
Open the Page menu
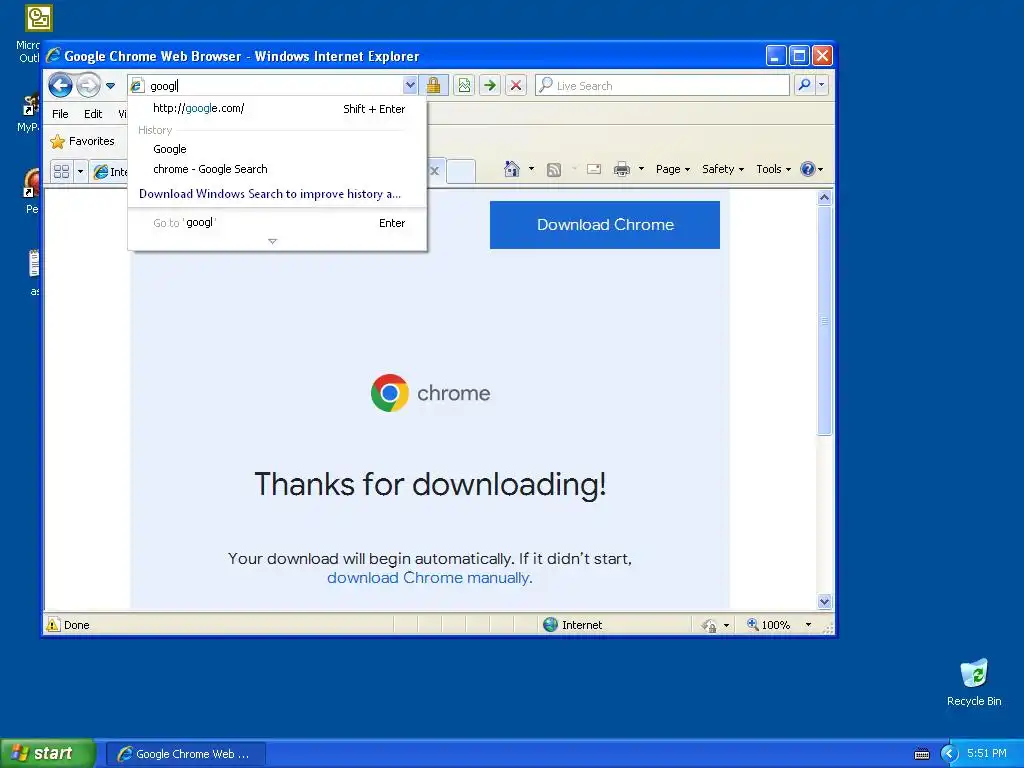[673, 169]
